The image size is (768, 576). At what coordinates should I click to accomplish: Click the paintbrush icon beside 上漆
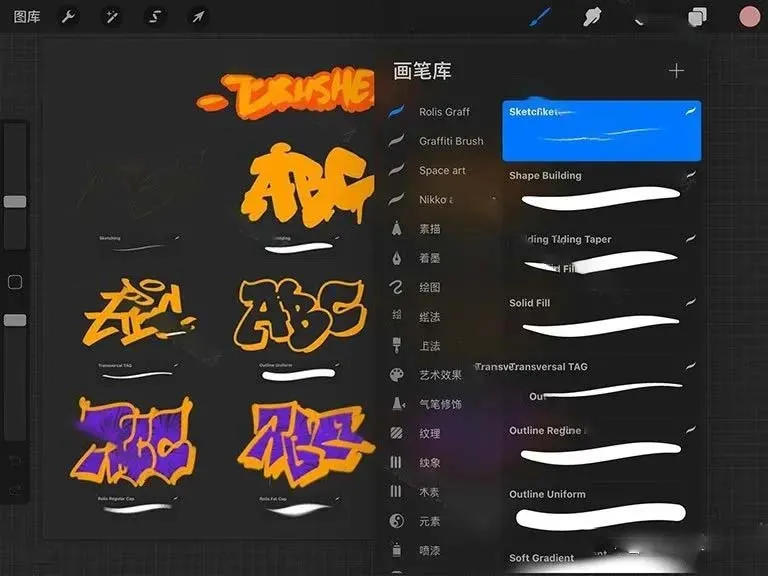(397, 345)
